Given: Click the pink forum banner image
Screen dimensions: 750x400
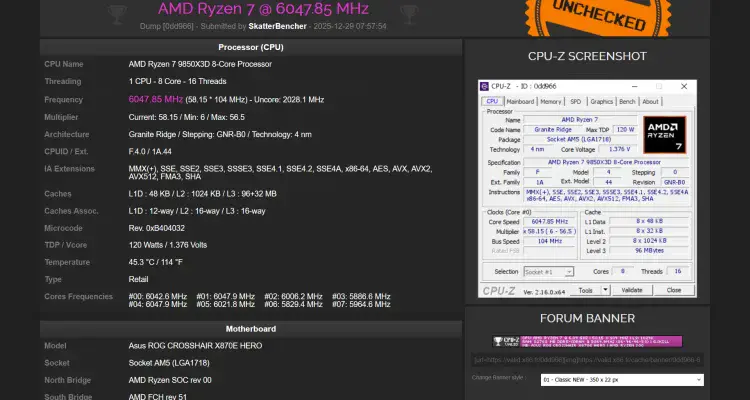Looking at the screenshot, I should tap(587, 341).
